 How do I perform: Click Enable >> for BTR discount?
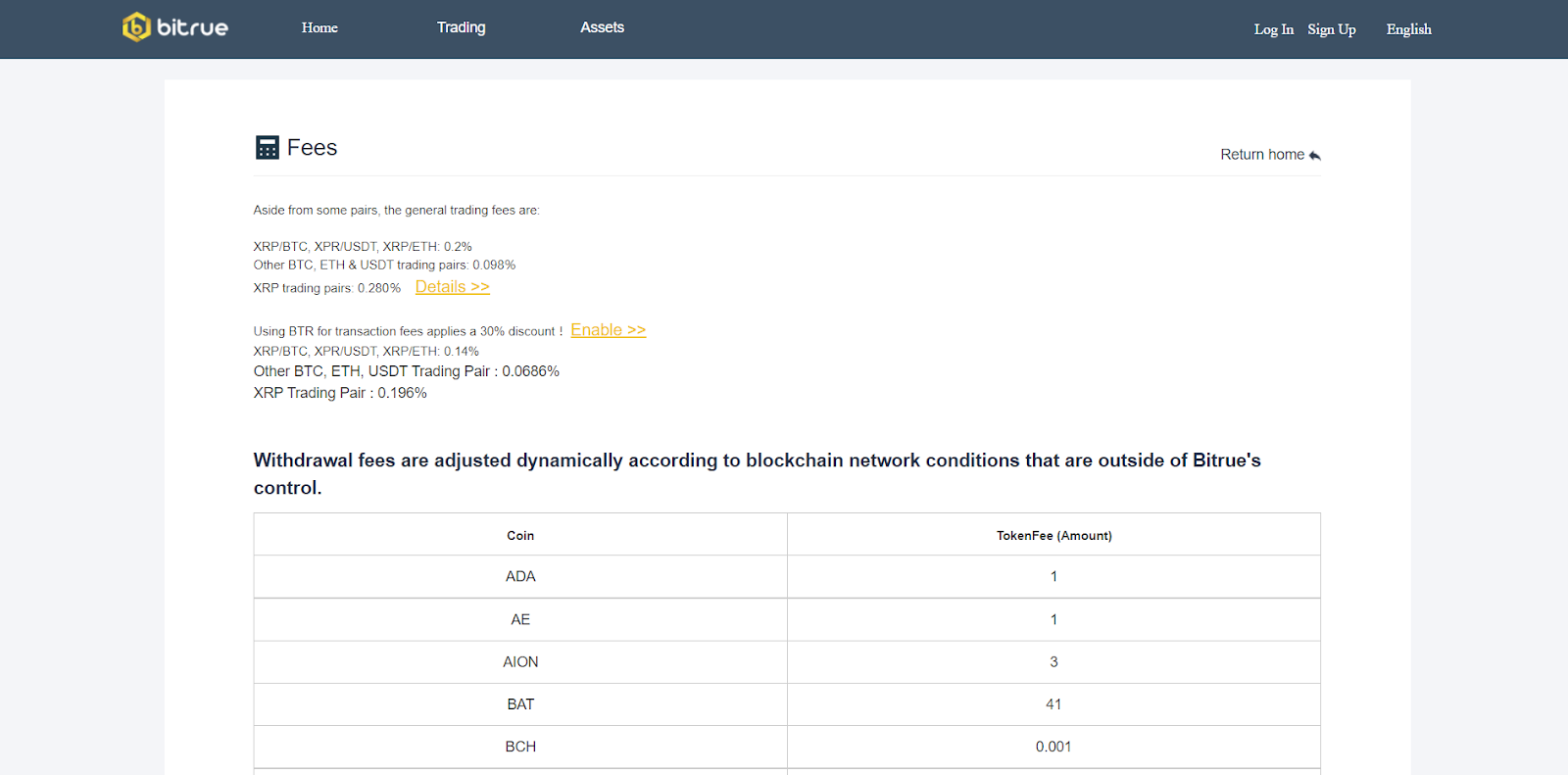[x=608, y=330]
